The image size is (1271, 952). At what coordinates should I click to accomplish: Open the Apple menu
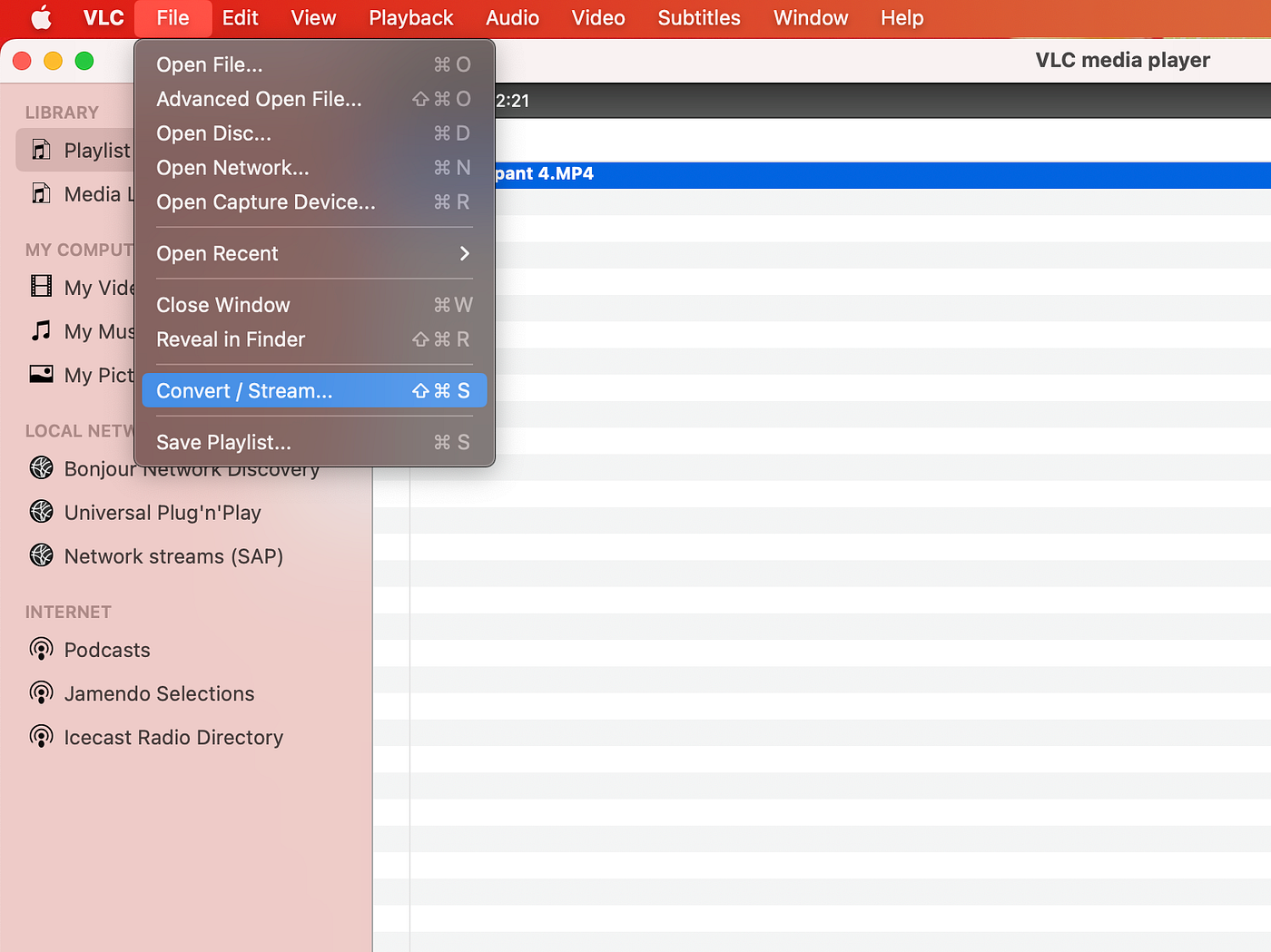pyautogui.click(x=42, y=18)
